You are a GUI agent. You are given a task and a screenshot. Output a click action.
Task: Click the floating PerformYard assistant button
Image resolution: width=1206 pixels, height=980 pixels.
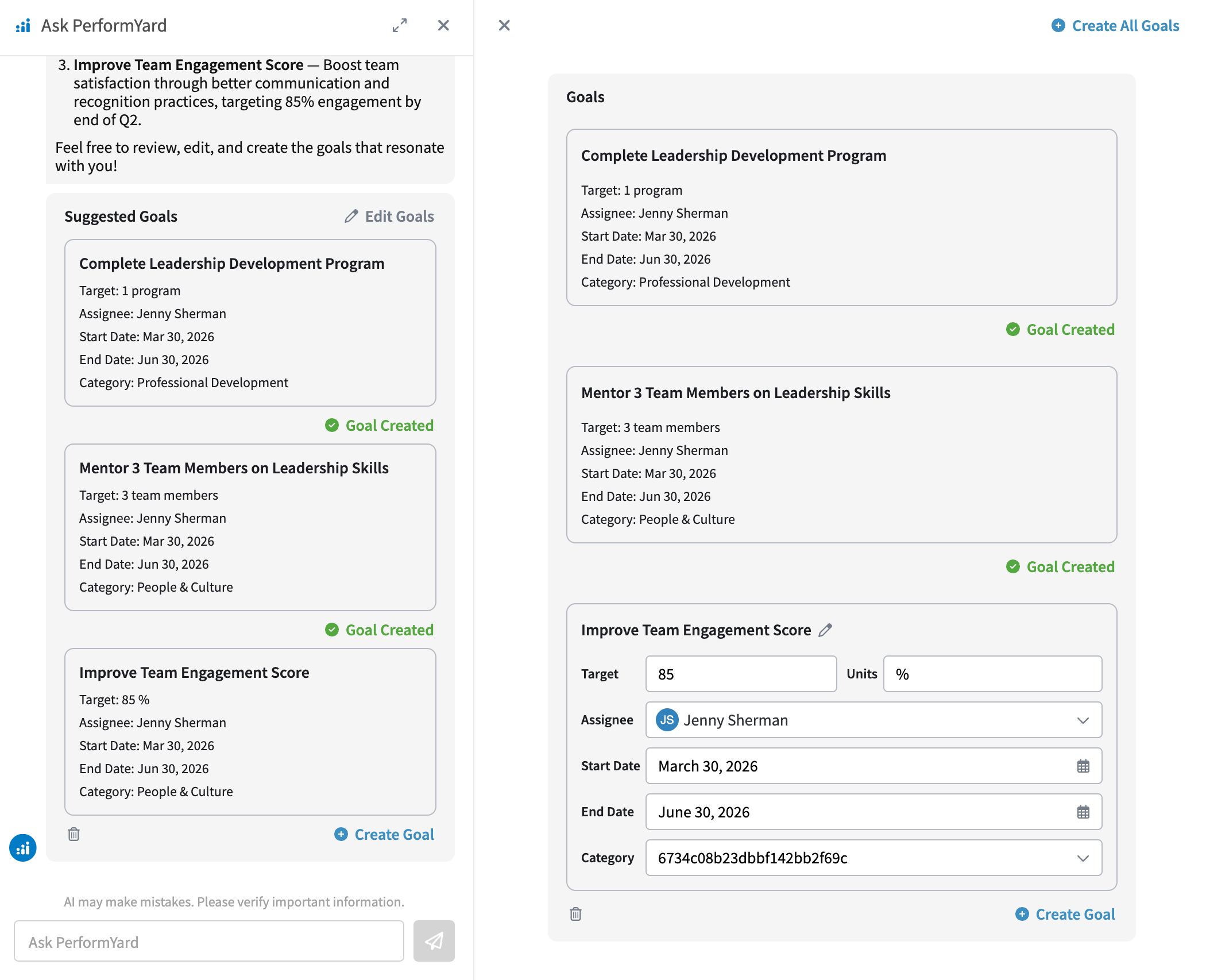[23, 848]
